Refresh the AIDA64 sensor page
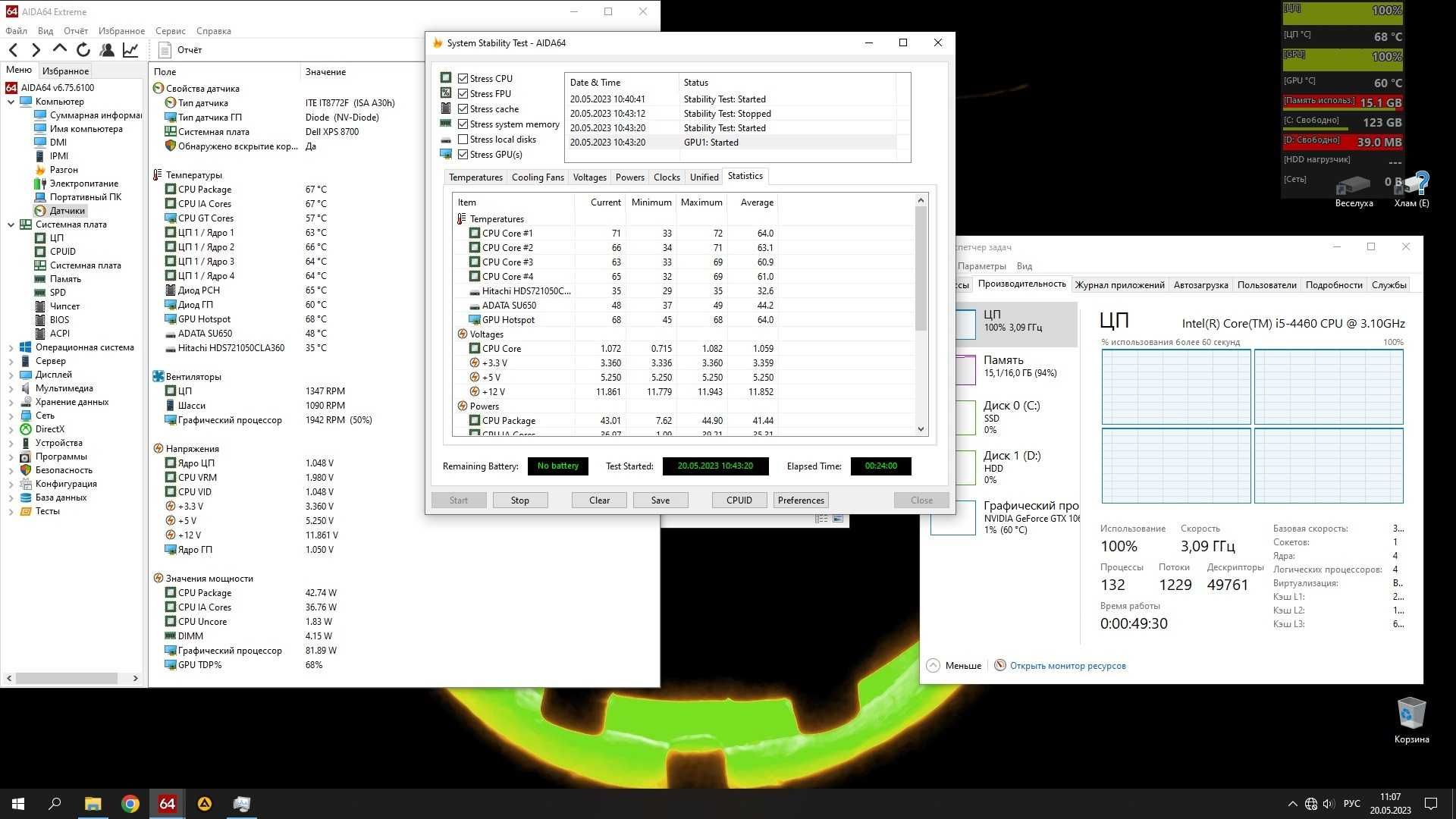Screen dimensions: 1456x819 83,50
